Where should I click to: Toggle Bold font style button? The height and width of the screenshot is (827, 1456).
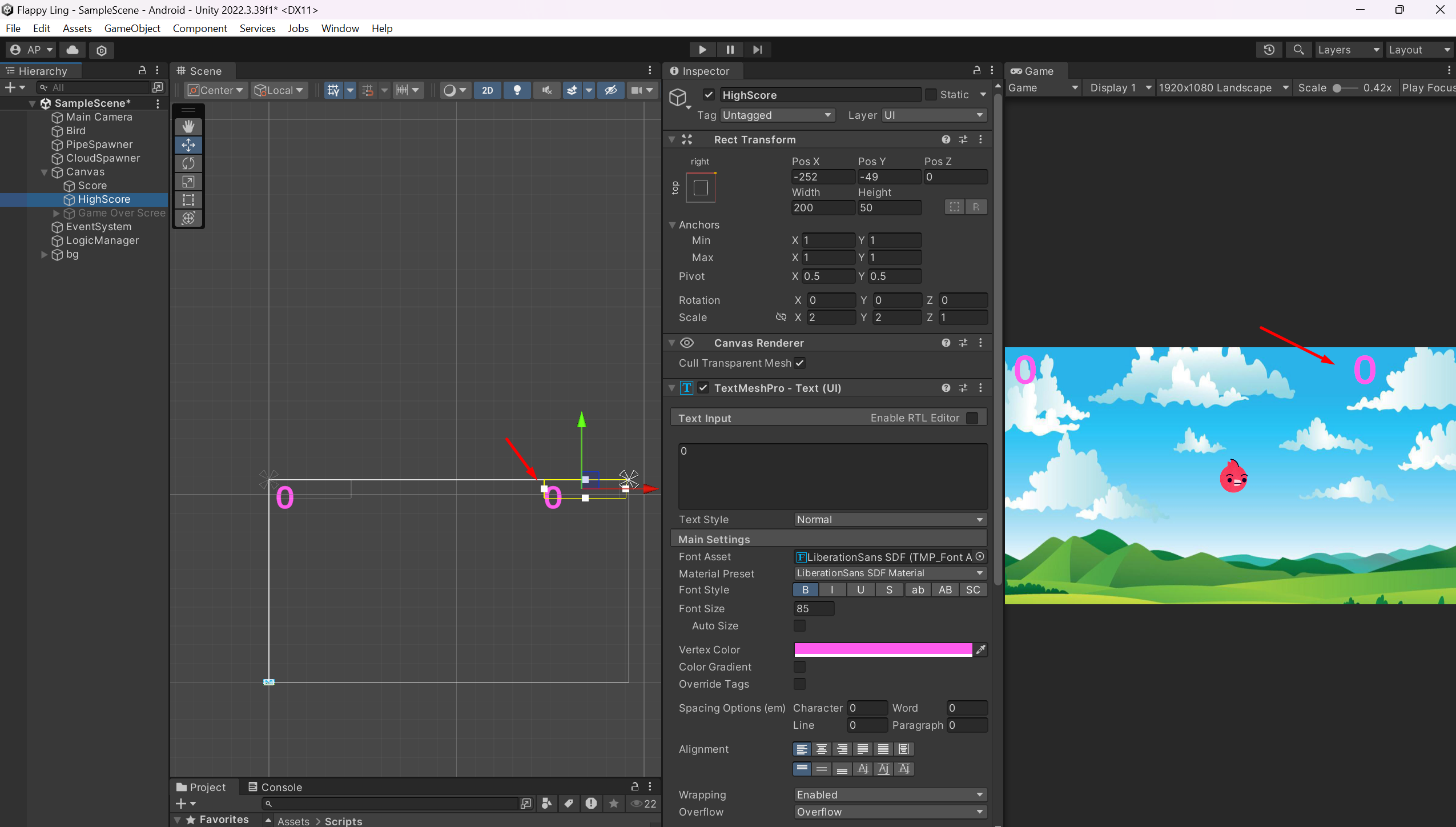point(806,590)
